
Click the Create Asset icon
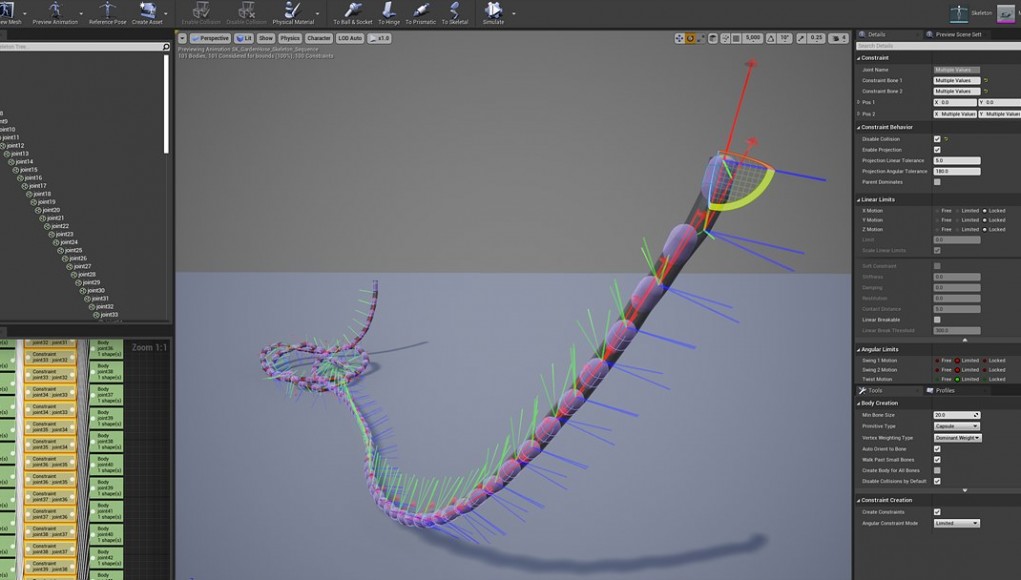click(147, 12)
